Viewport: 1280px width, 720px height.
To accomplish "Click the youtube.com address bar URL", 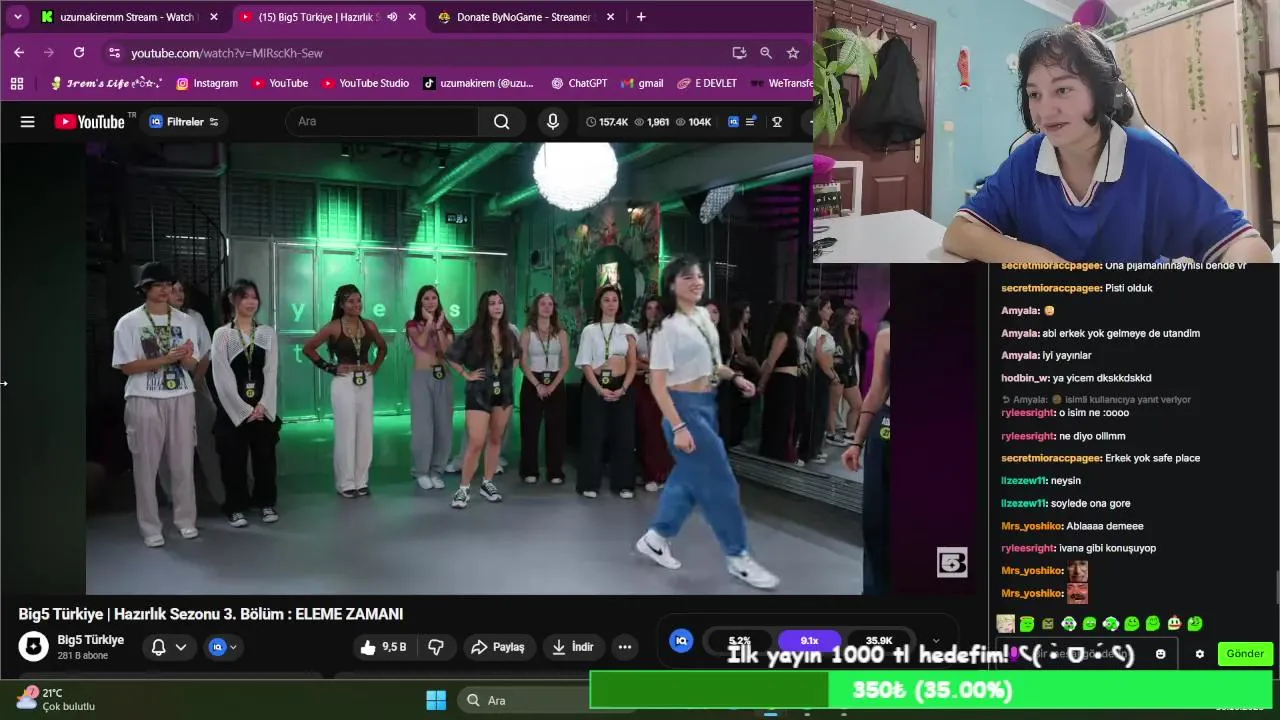I will tap(227, 53).
